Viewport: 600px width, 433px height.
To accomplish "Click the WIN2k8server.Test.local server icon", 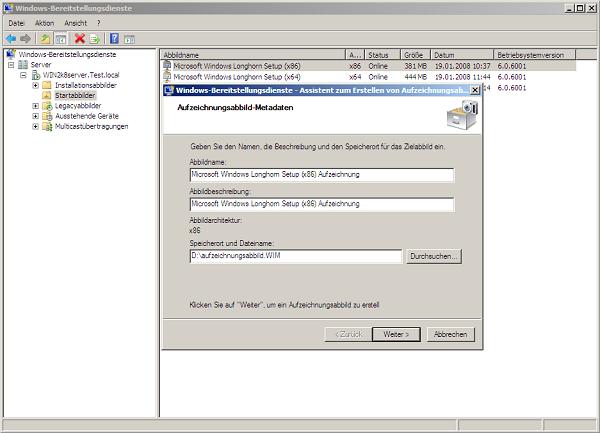I will [36, 75].
